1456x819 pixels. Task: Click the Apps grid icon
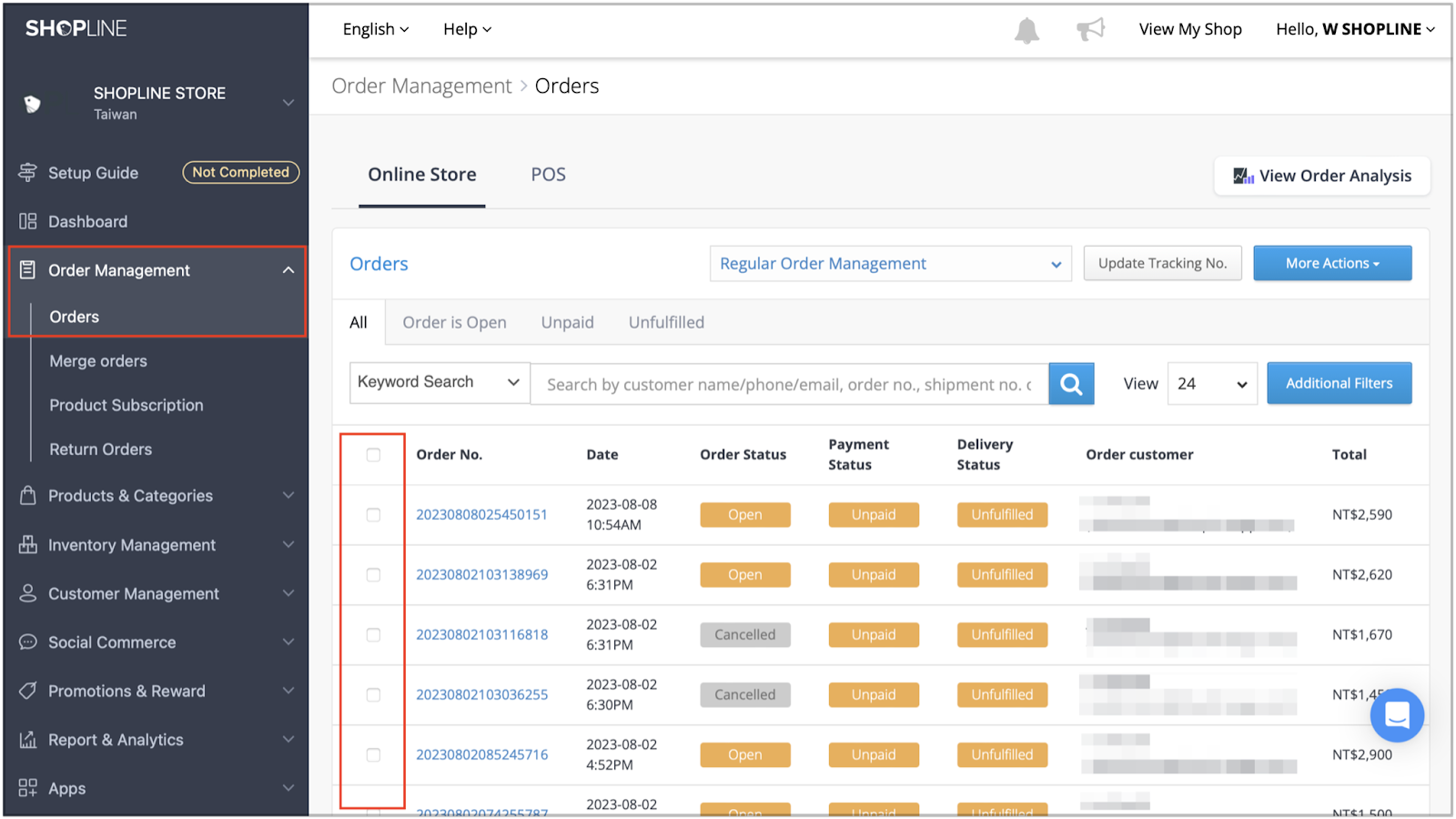28,788
